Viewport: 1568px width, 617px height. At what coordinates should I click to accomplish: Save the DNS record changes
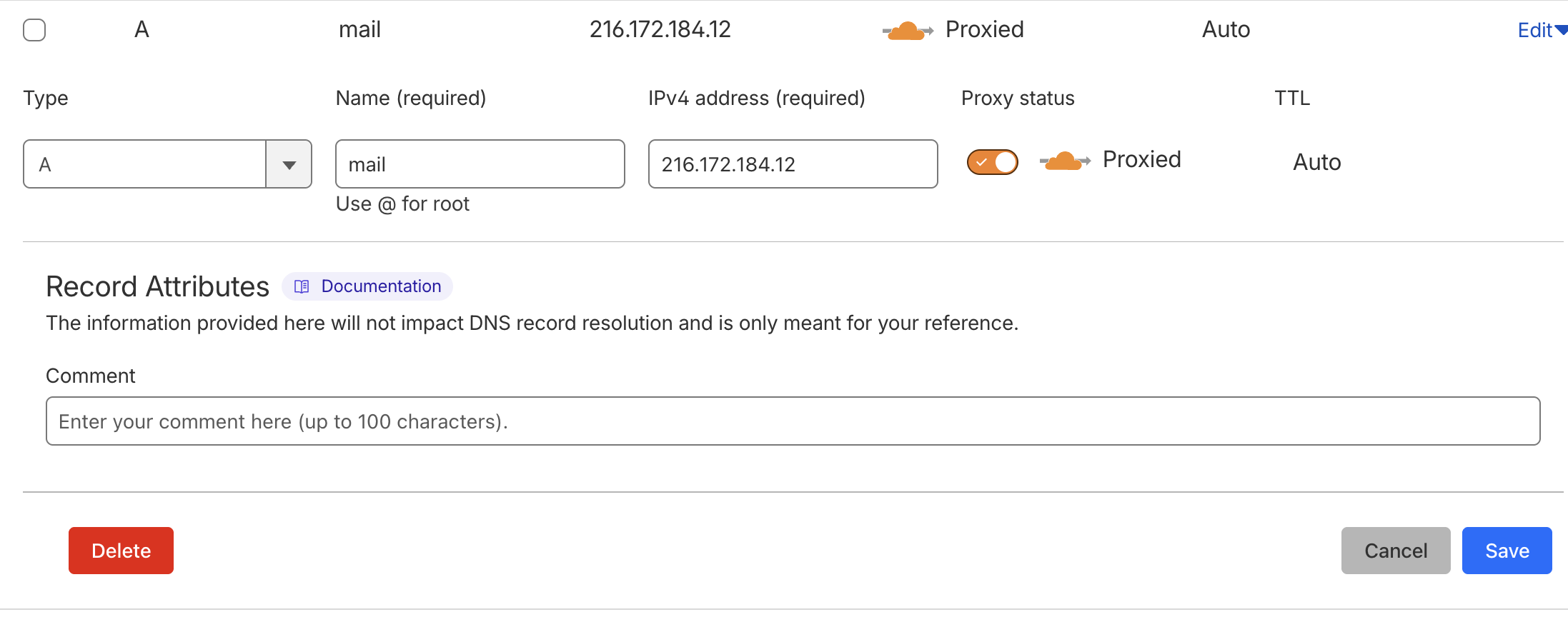coord(1507,551)
